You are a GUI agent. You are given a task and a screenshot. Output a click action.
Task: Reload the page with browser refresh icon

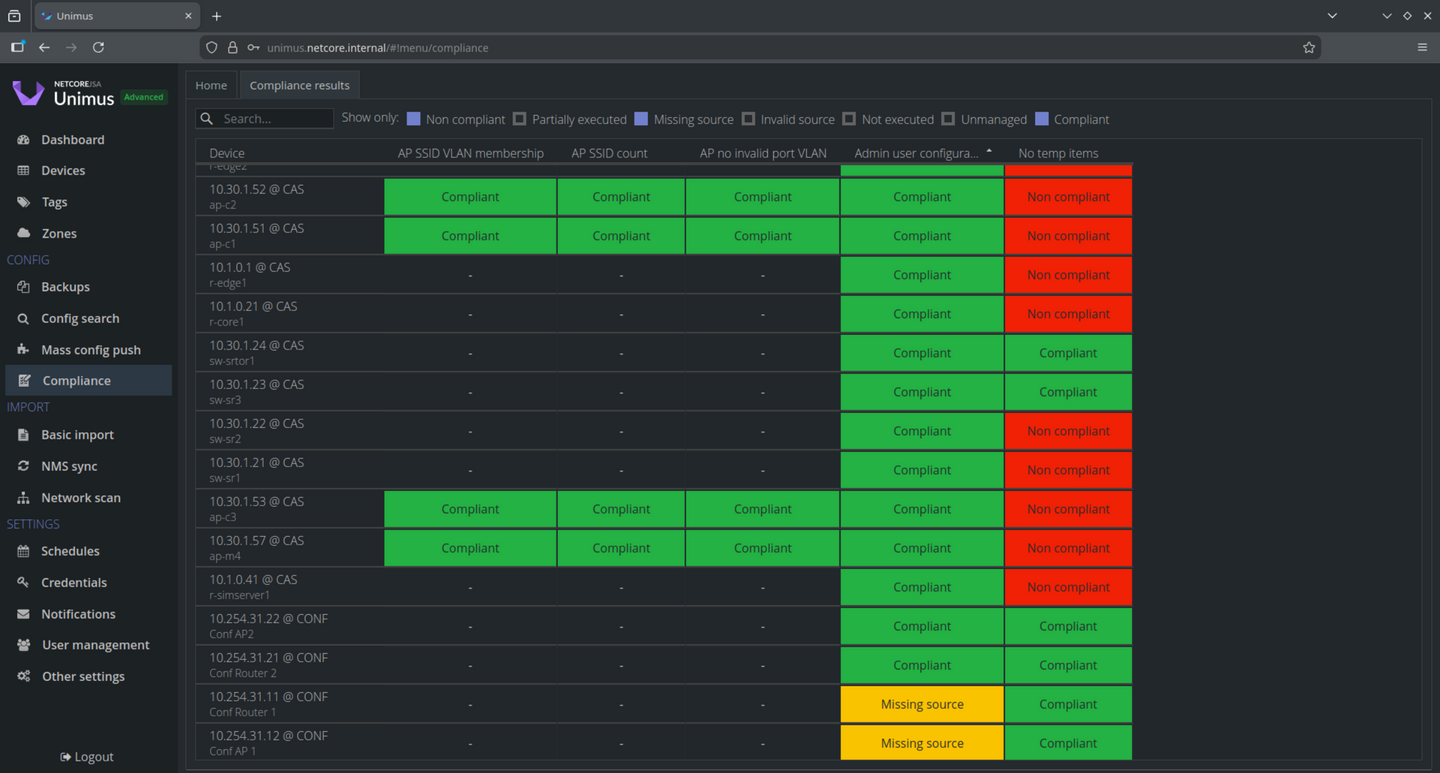98,47
